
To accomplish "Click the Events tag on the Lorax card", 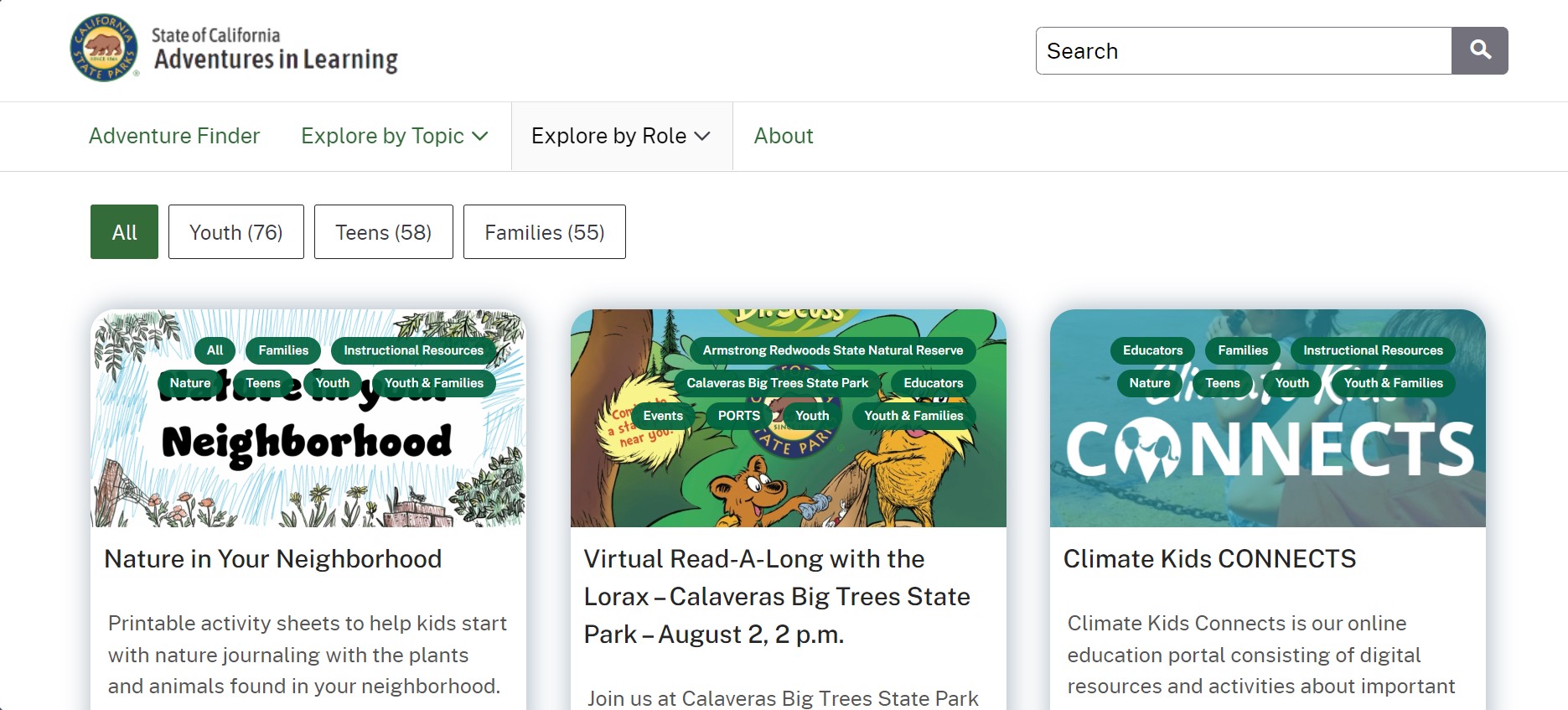I will [x=663, y=416].
